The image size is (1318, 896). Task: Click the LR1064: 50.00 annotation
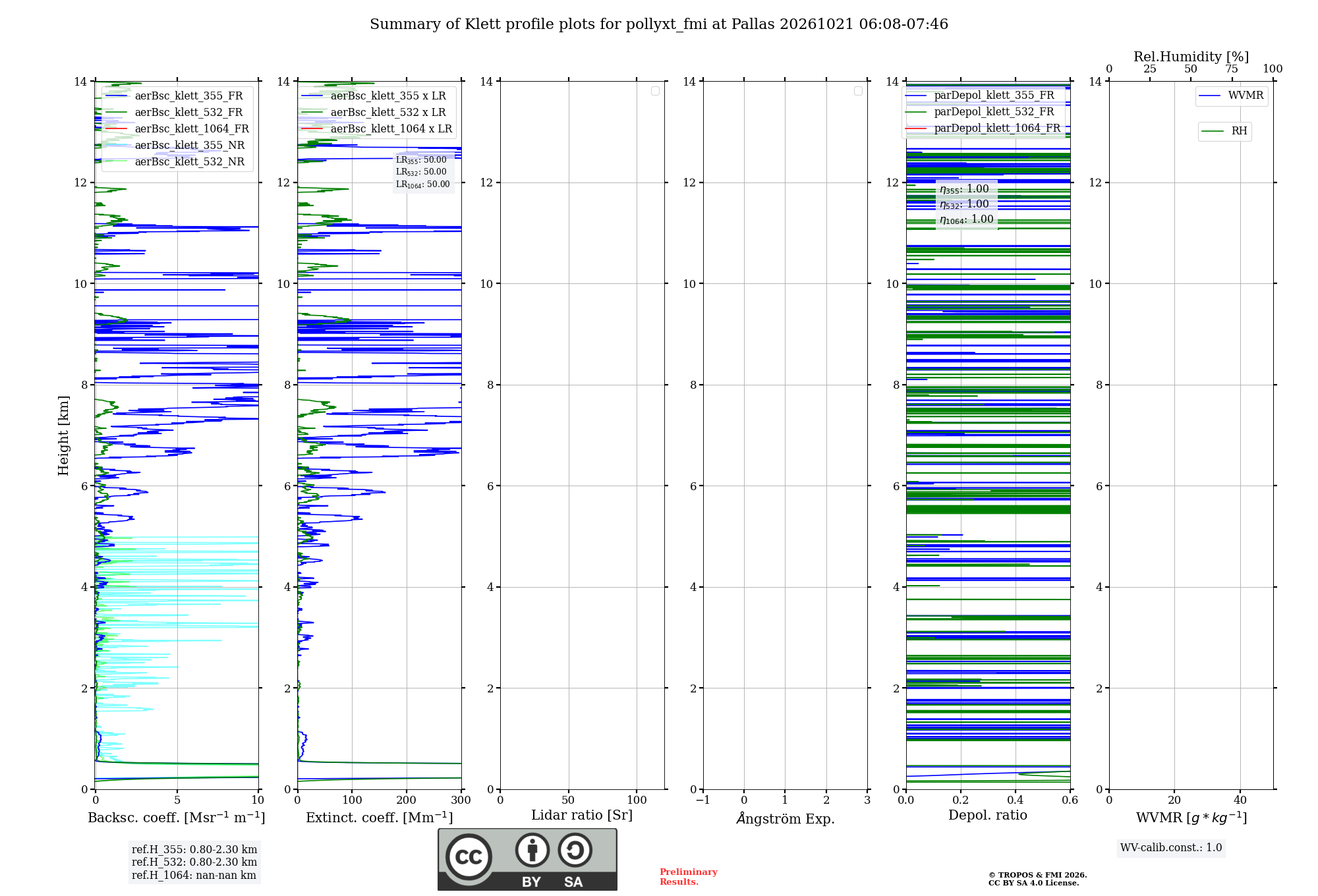coord(423,184)
